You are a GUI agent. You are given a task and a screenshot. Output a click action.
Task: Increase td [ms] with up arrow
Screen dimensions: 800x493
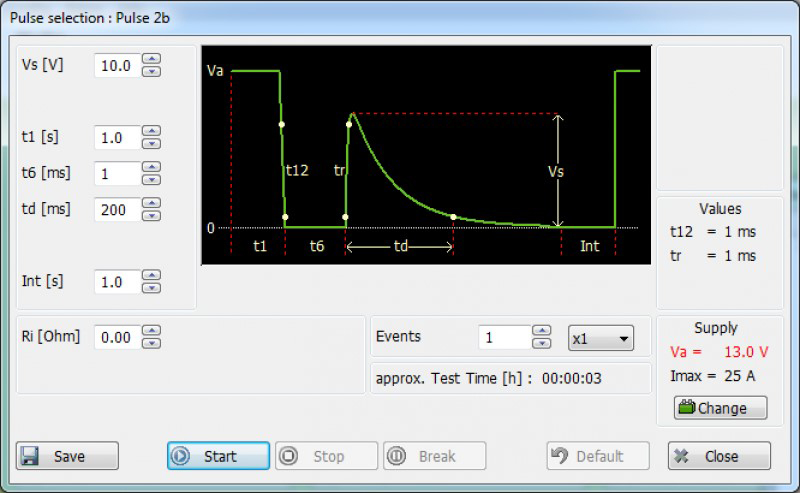pyautogui.click(x=152, y=203)
